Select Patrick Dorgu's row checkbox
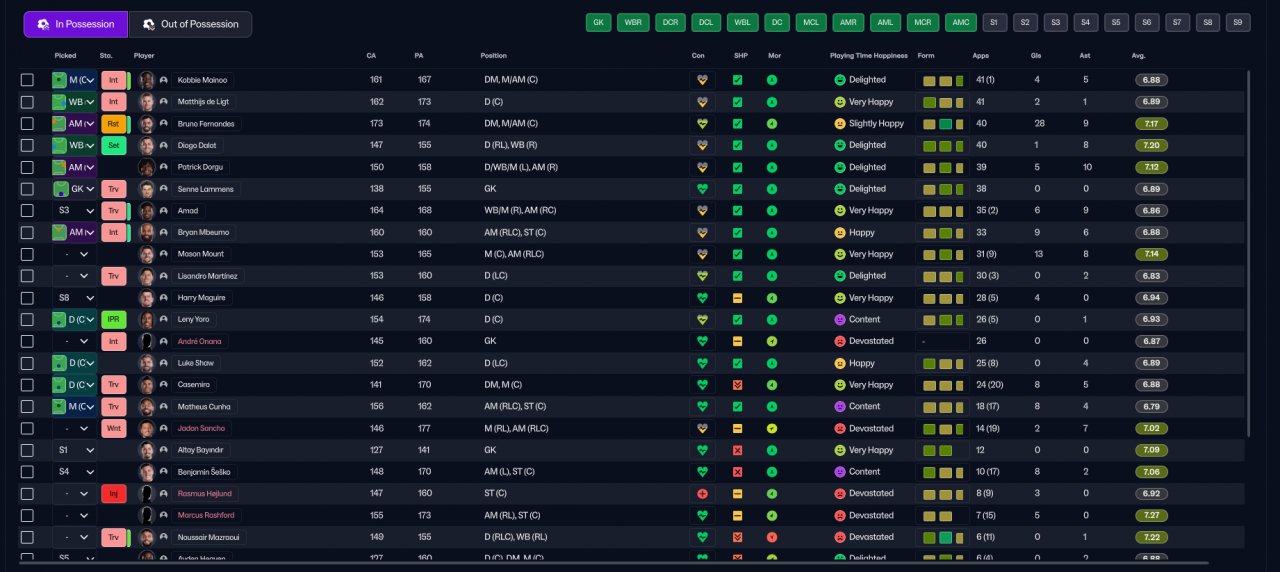Screen dimensions: 1280x572 pos(27,167)
